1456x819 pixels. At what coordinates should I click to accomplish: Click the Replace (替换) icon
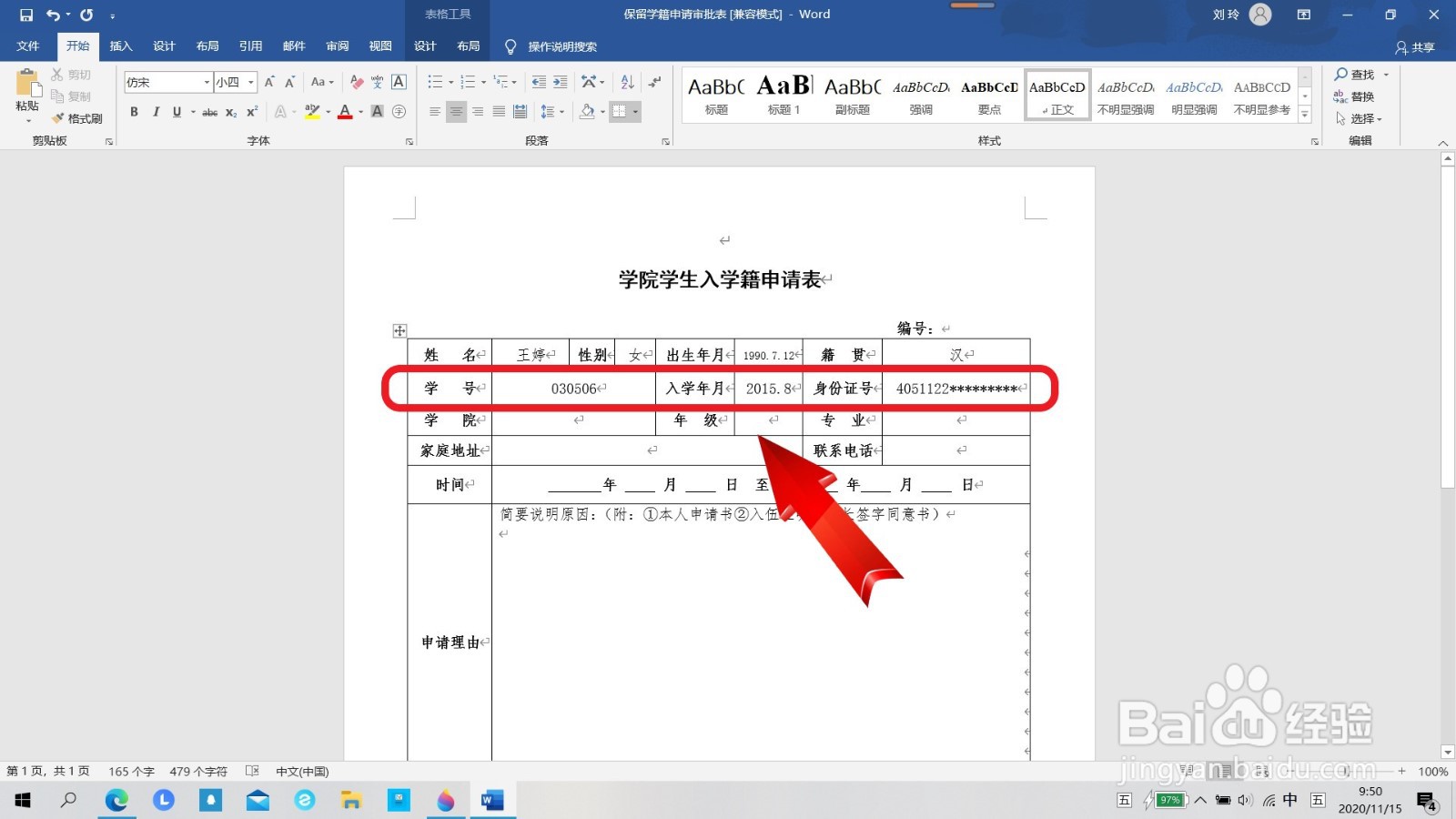click(x=1340, y=96)
